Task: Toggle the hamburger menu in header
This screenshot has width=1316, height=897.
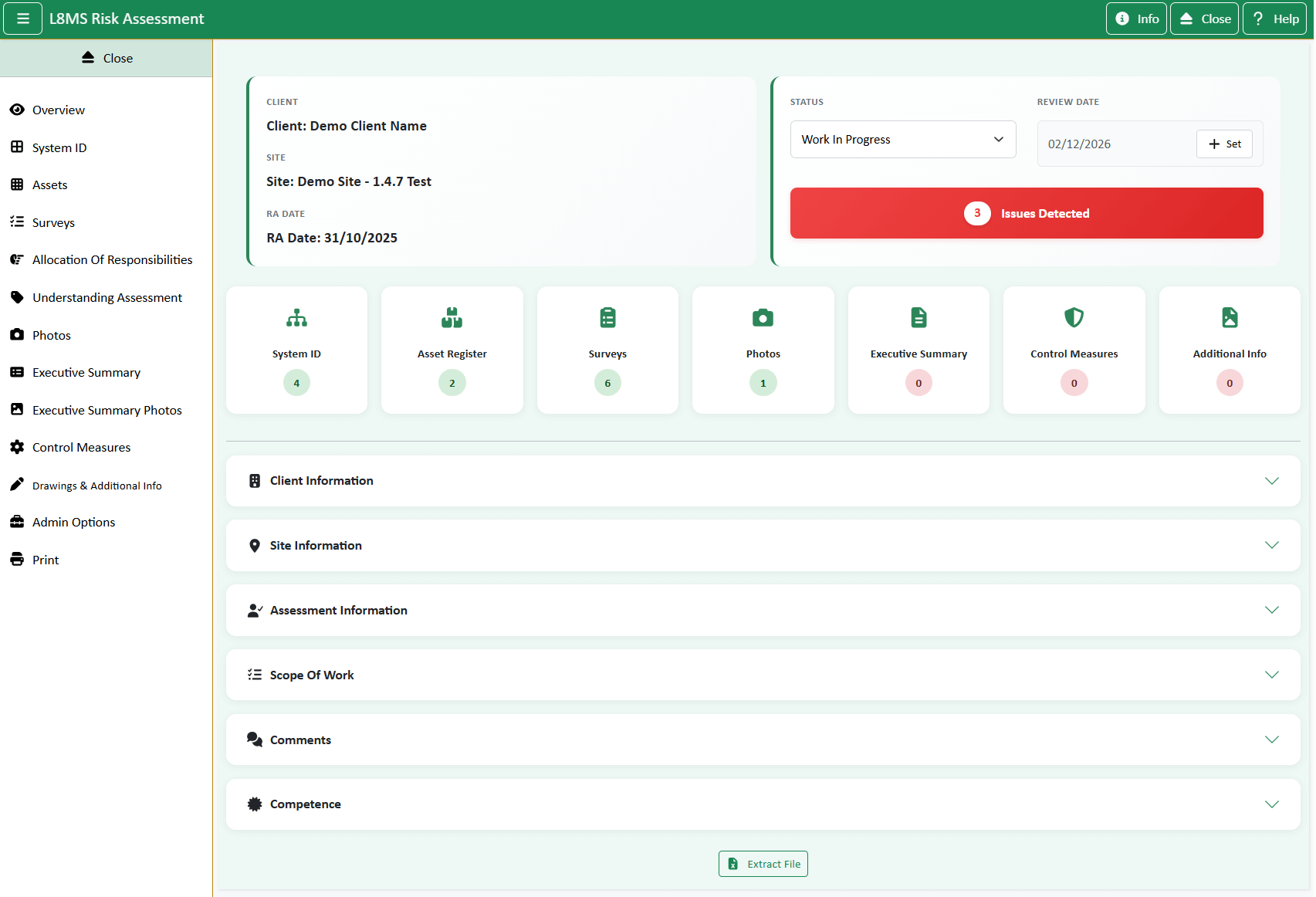Action: 23,19
